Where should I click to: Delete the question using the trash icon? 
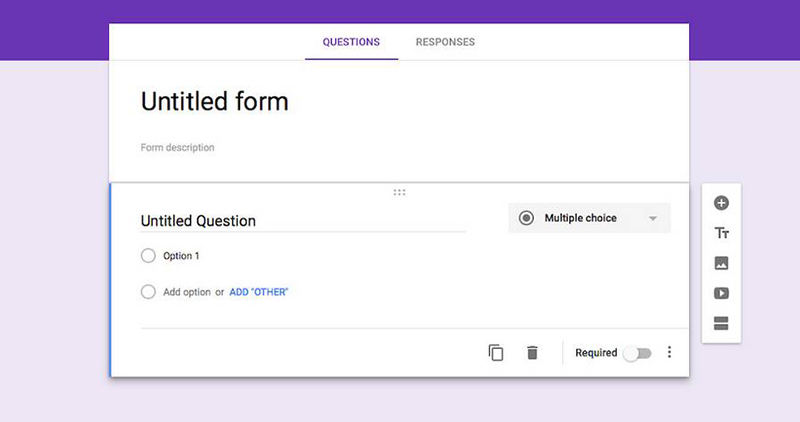[x=532, y=353]
